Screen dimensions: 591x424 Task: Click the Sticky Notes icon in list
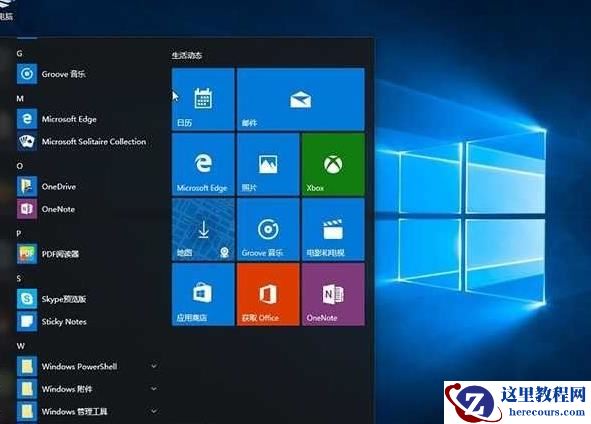(x=27, y=321)
